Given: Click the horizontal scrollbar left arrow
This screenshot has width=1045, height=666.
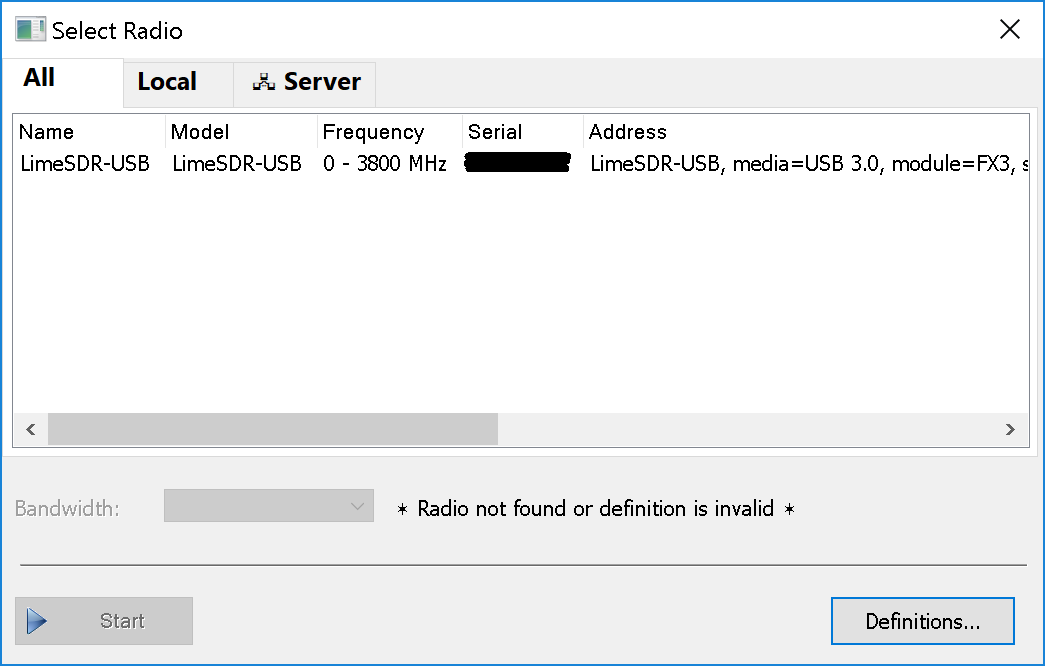Looking at the screenshot, I should pos(31,429).
